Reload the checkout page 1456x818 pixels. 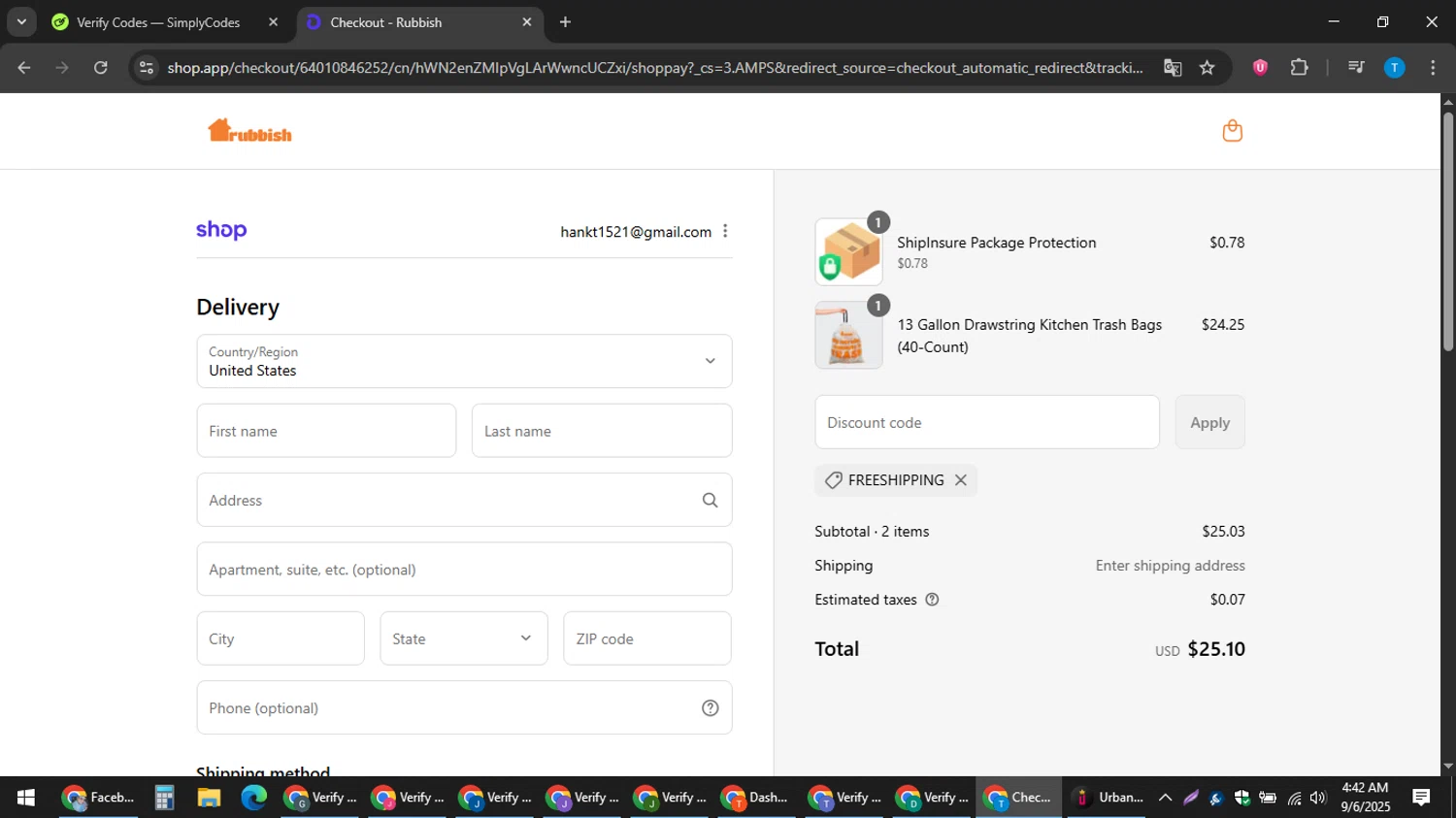point(101,68)
